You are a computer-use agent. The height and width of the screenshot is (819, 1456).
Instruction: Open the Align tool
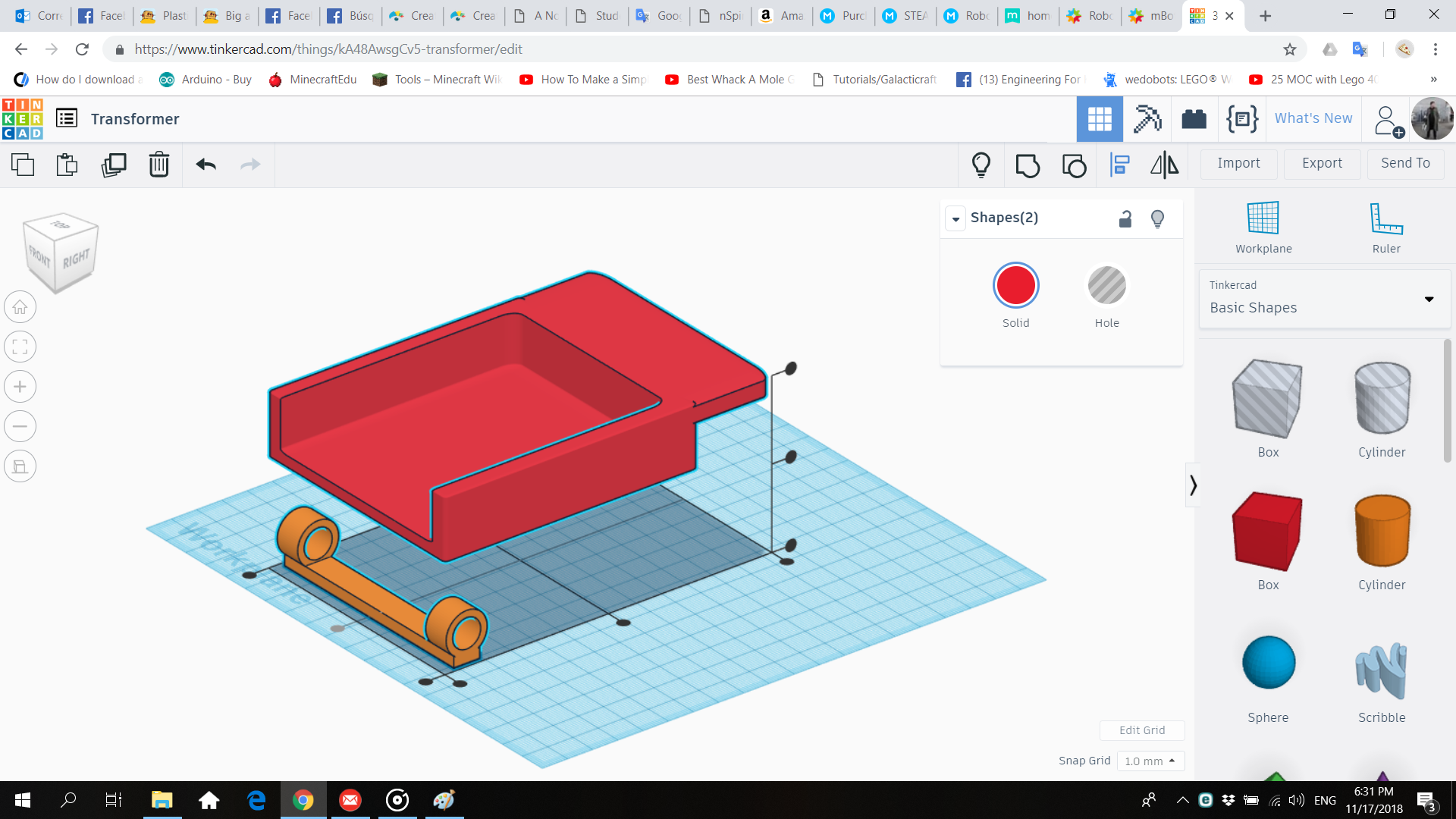1120,165
